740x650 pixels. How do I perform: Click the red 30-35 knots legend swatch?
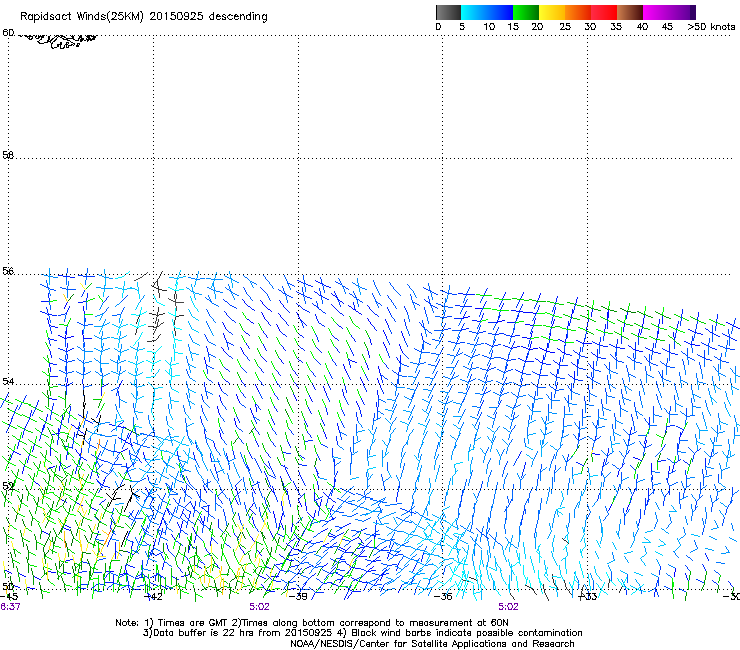coord(604,12)
